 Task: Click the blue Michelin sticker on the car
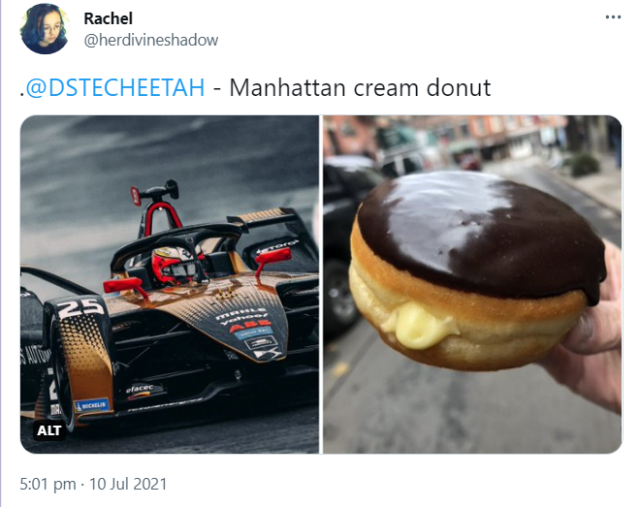92,405
